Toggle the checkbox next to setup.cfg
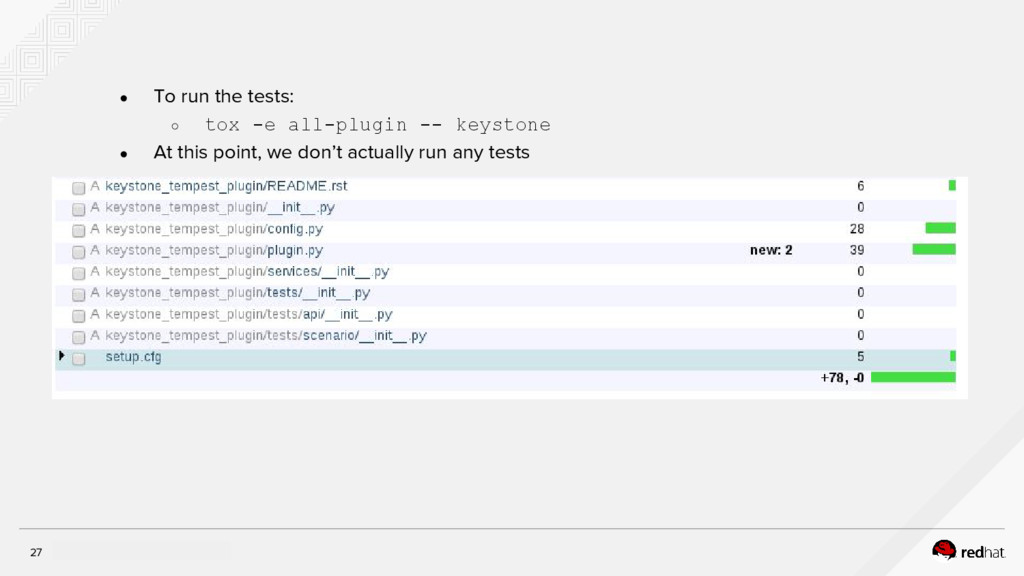Screen dimensions: 1024x576 coord(78,358)
